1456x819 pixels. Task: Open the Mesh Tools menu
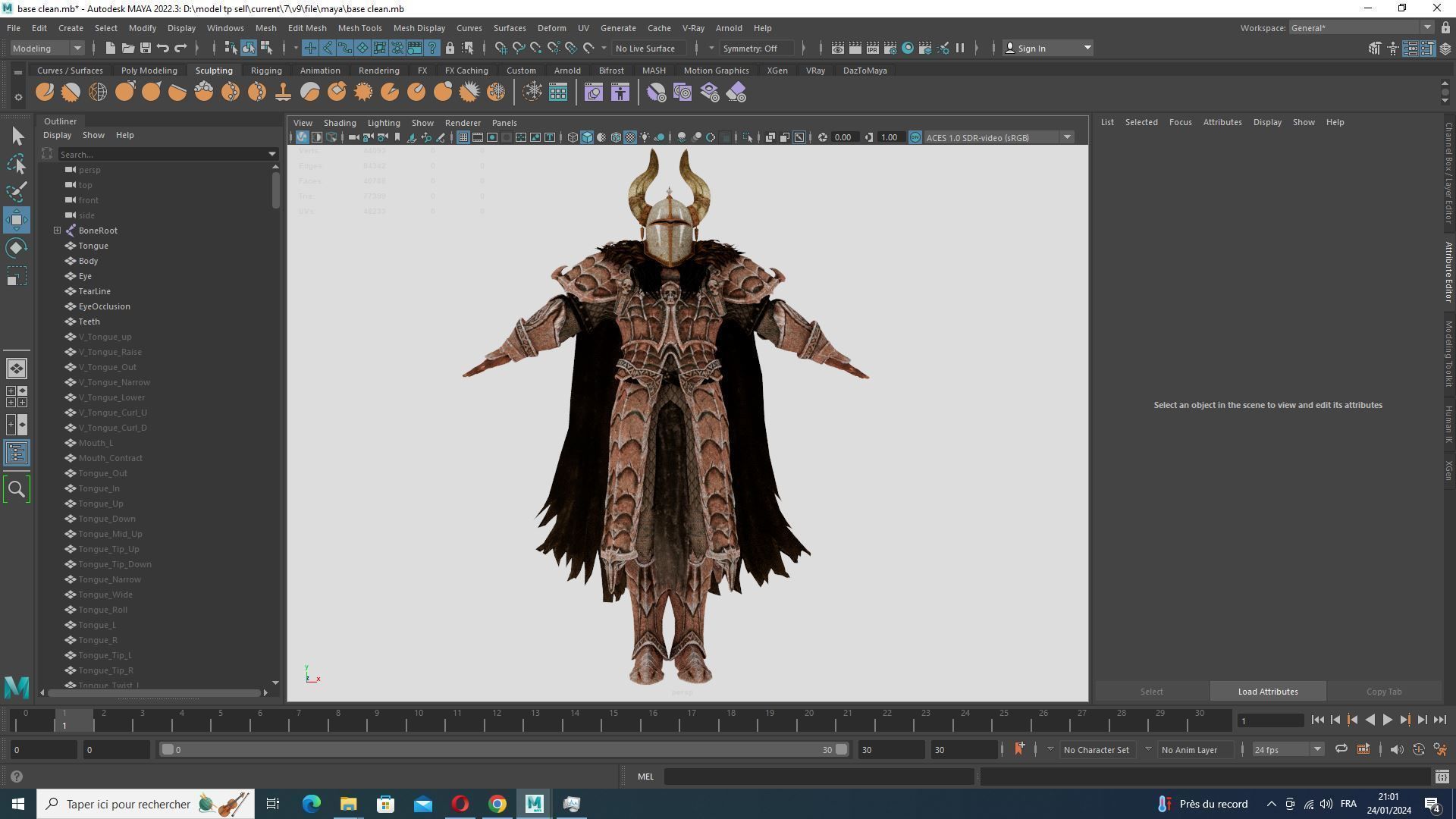point(359,28)
